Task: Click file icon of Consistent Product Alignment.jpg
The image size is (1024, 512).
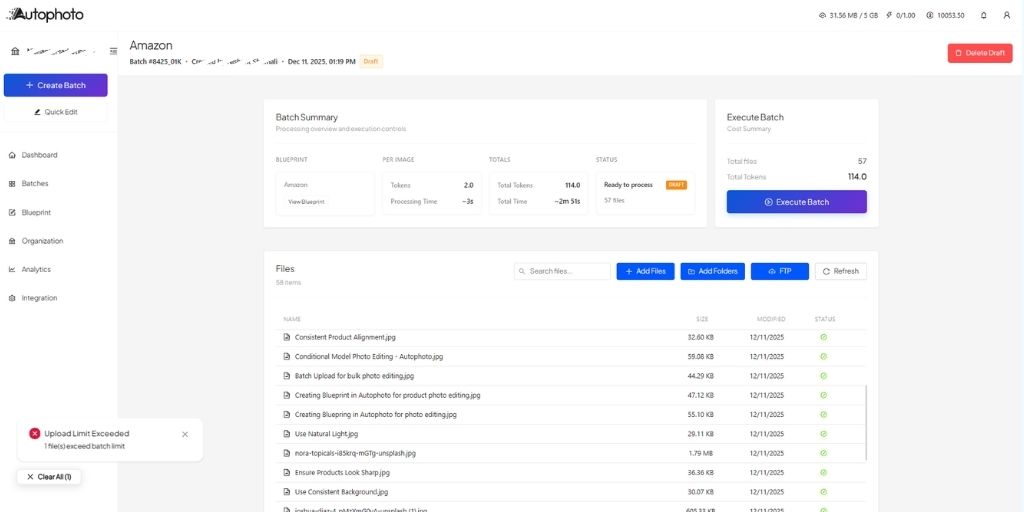Action: [x=286, y=338]
